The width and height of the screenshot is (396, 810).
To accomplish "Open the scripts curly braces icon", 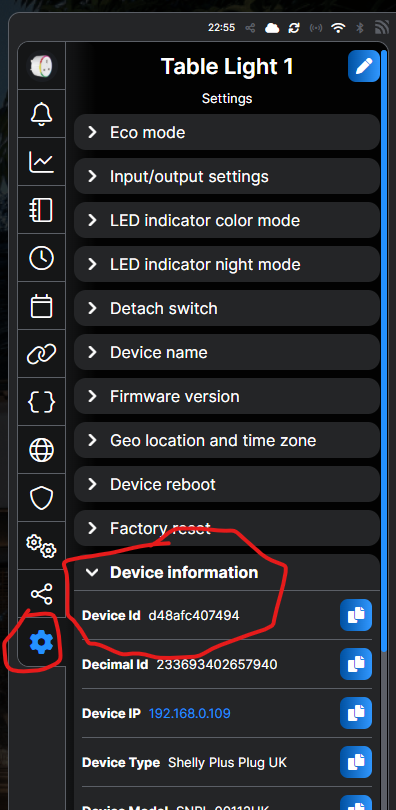I will click(x=41, y=402).
